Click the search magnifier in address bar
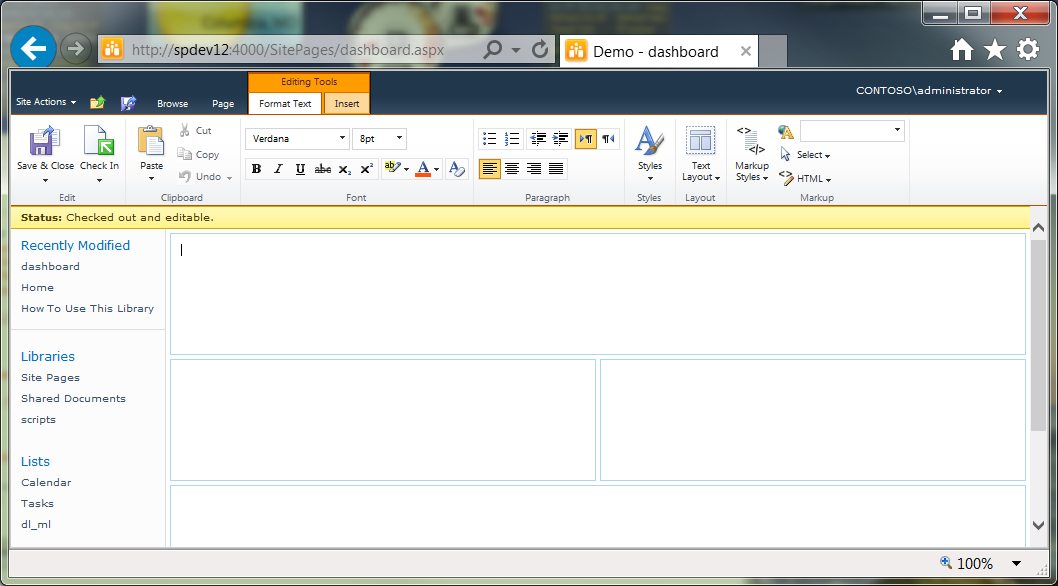This screenshot has width=1058, height=586. pyautogui.click(x=493, y=49)
